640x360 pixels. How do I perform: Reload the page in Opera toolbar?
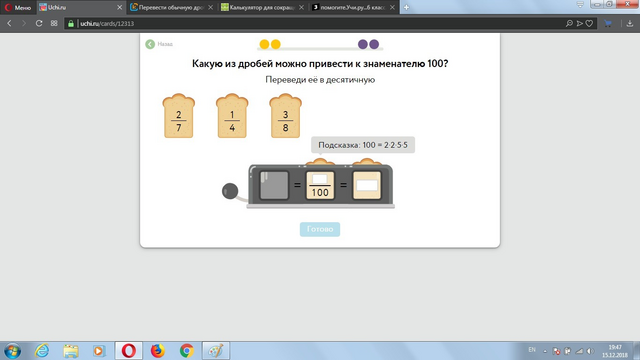[x=39, y=24]
